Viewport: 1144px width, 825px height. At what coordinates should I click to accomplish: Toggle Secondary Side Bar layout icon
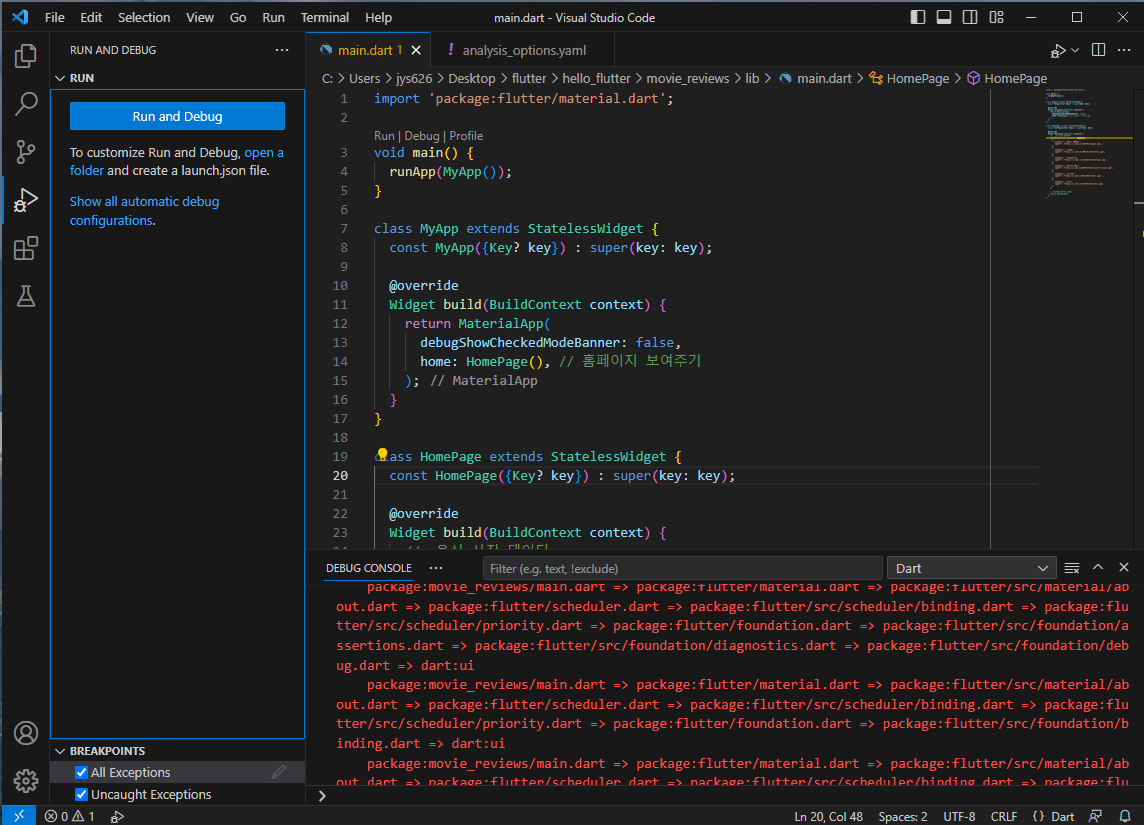coord(970,17)
